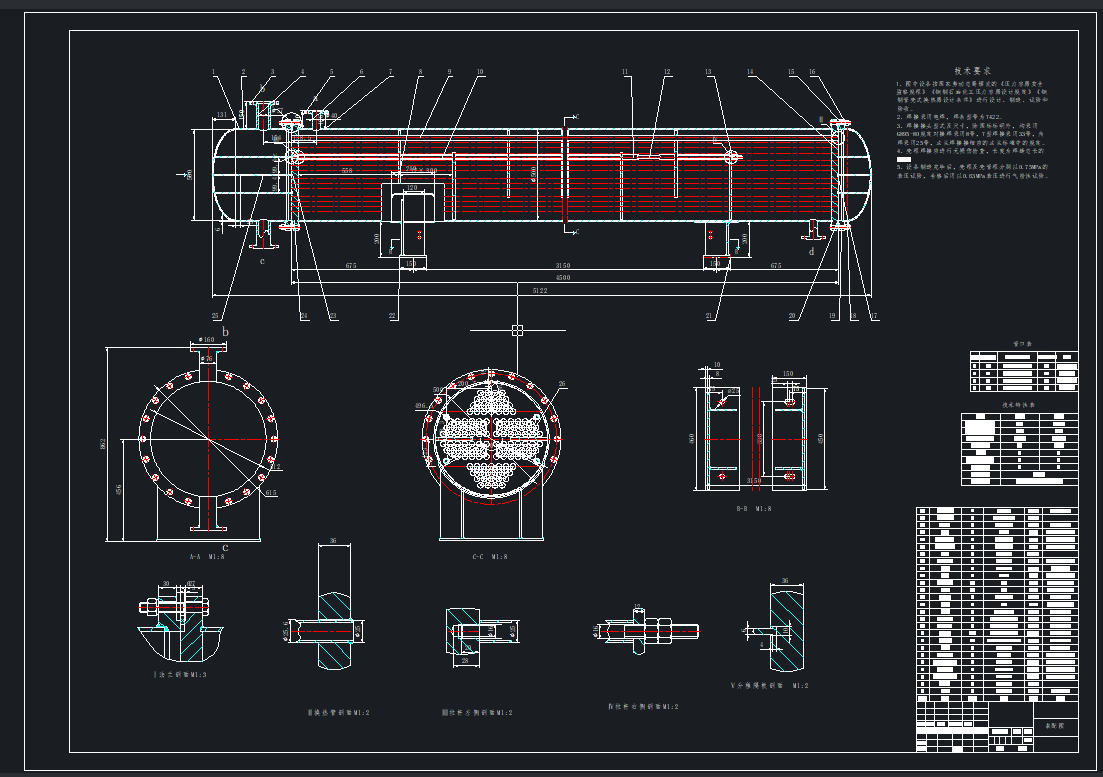
Task: Click part balloon number 11
Action: [x=625, y=72]
